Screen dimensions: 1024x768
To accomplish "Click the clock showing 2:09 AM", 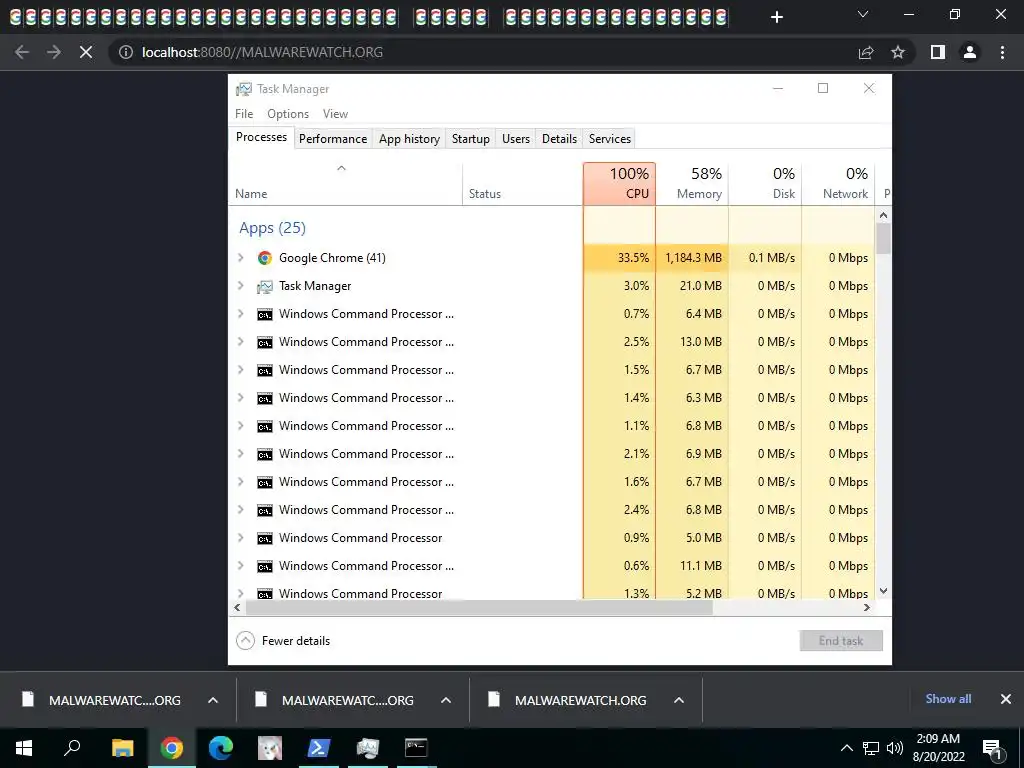I will (x=938, y=748).
